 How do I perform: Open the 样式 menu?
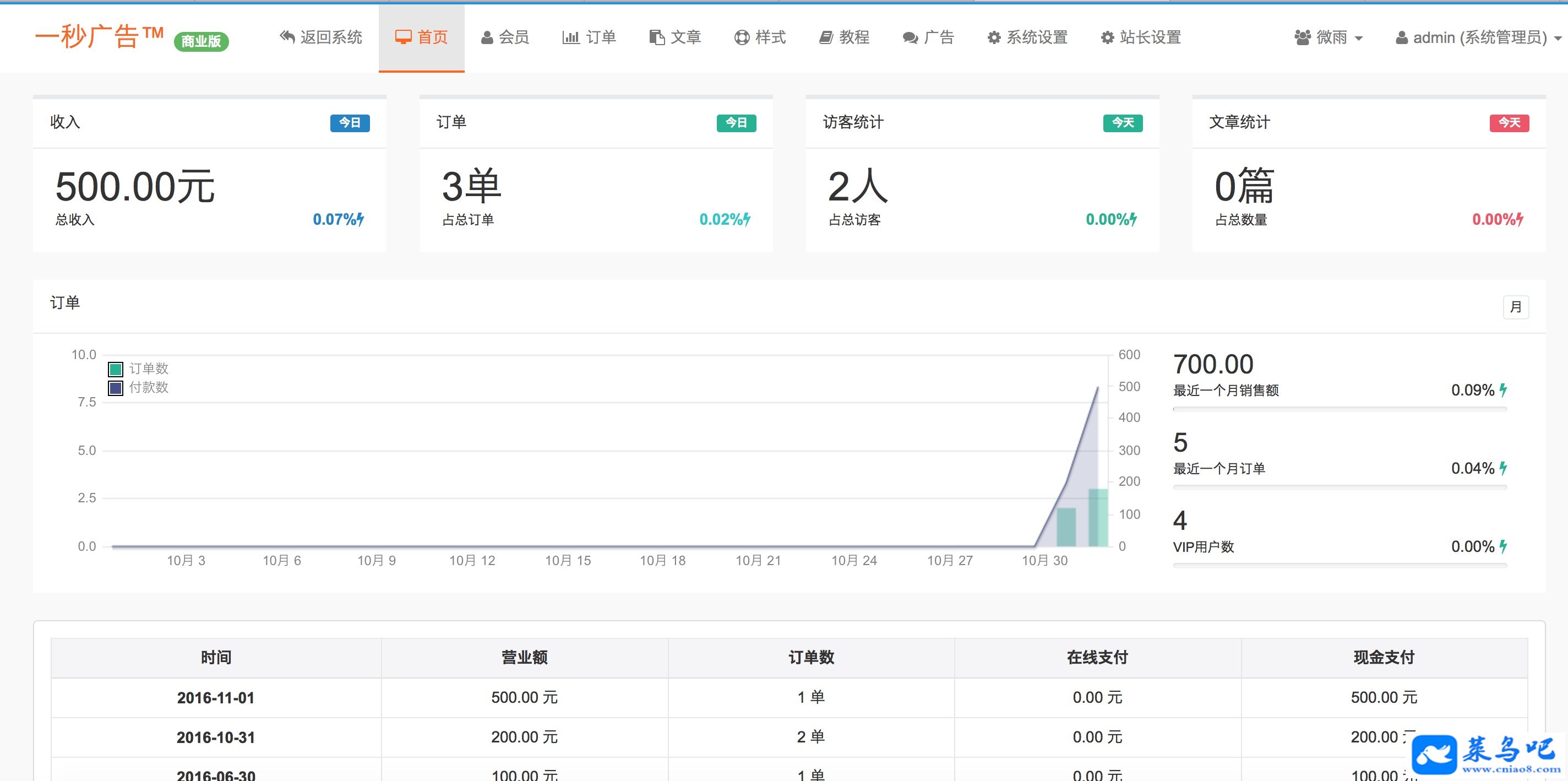pyautogui.click(x=760, y=38)
